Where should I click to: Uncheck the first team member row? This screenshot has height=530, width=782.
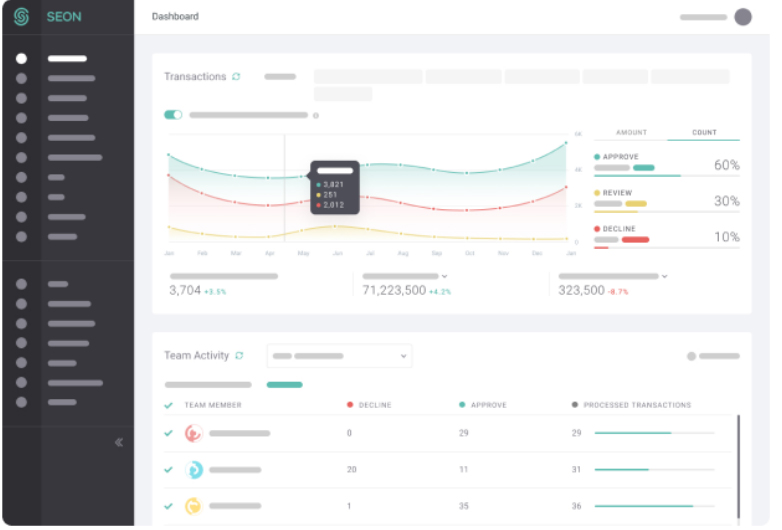pyautogui.click(x=167, y=433)
